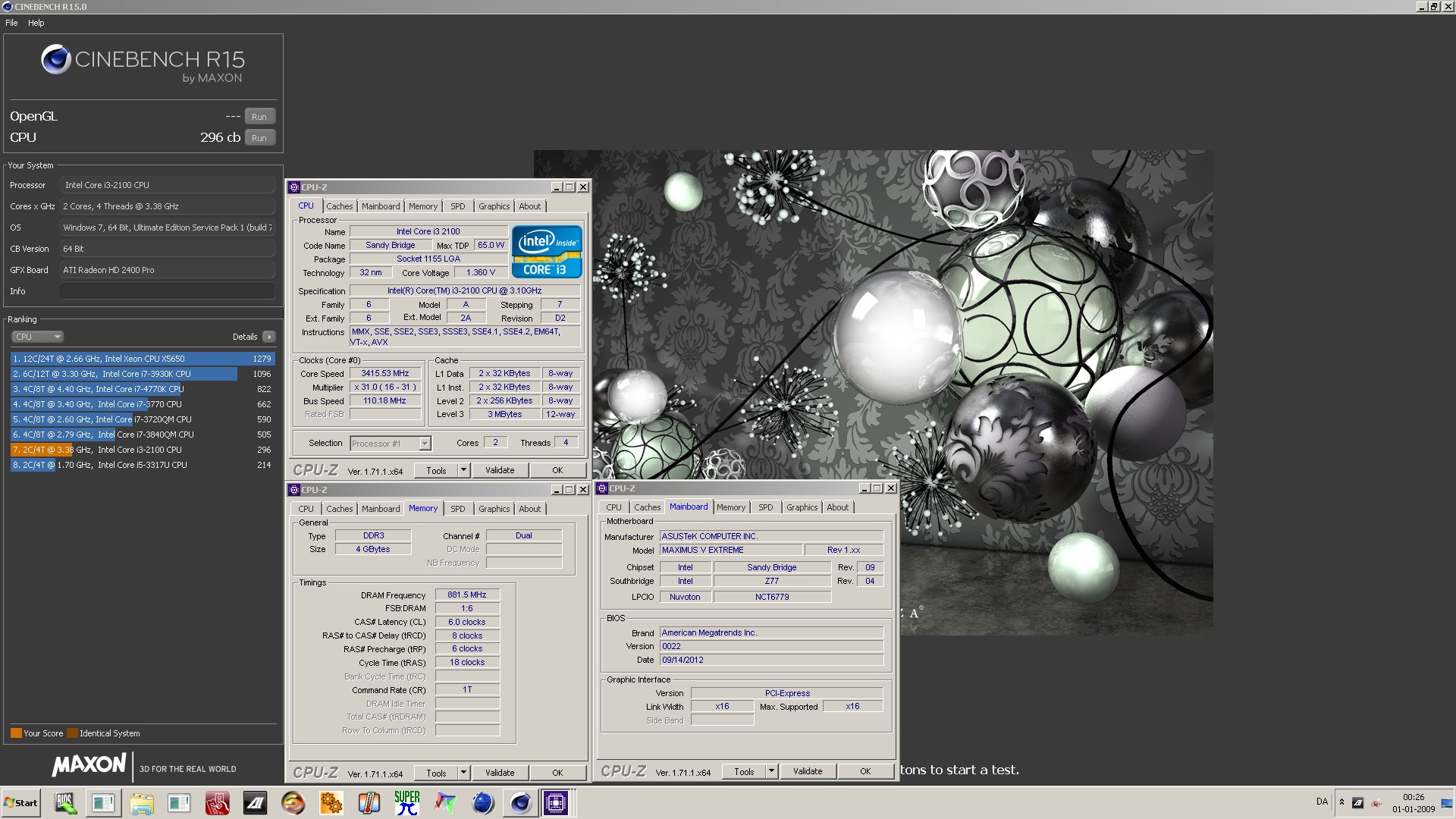
Task: Click the Core Speed 3415.53 MHz value
Action: [385, 374]
